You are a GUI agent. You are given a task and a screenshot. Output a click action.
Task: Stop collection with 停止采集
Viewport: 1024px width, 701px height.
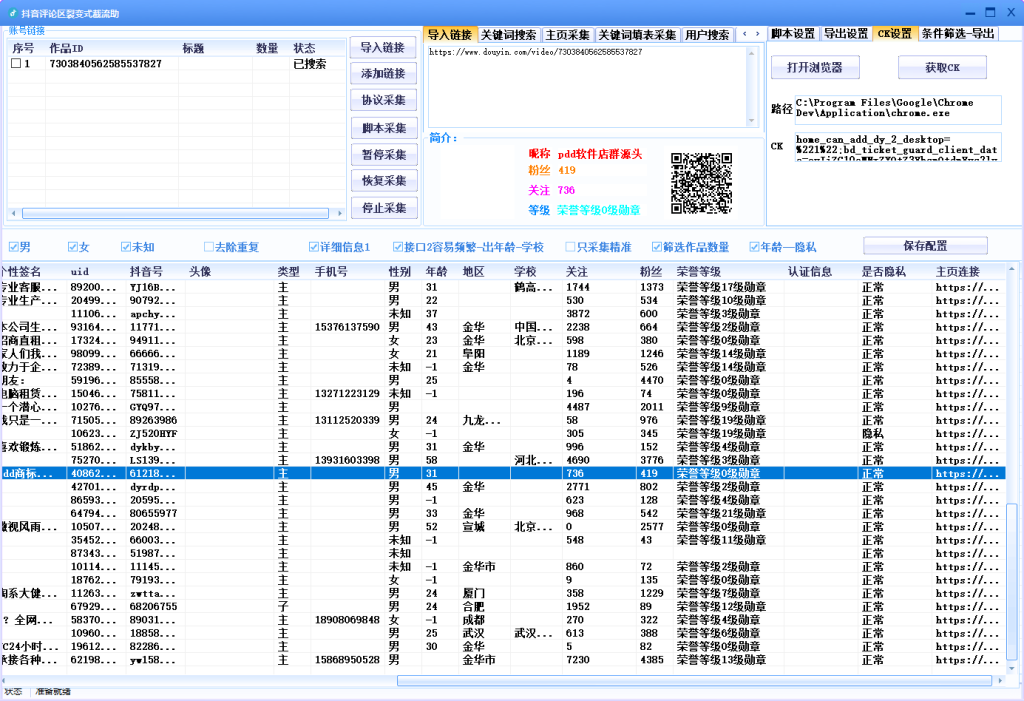click(381, 209)
